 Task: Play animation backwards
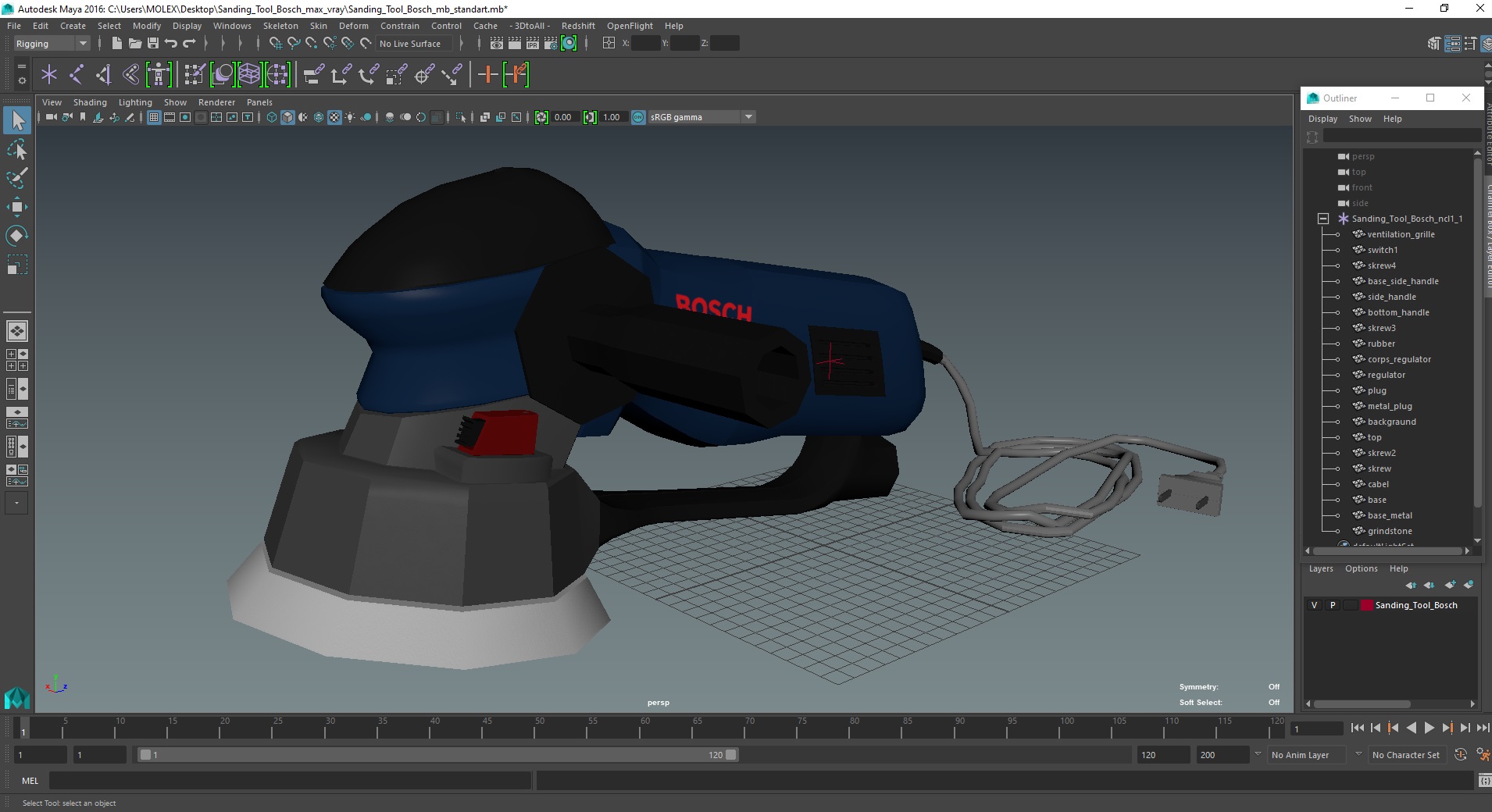click(1411, 728)
